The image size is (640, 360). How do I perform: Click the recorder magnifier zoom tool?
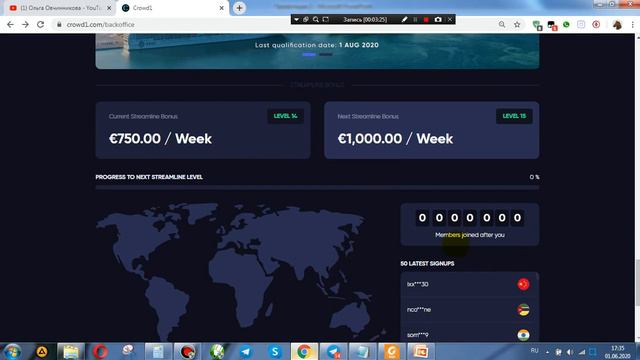coord(316,19)
